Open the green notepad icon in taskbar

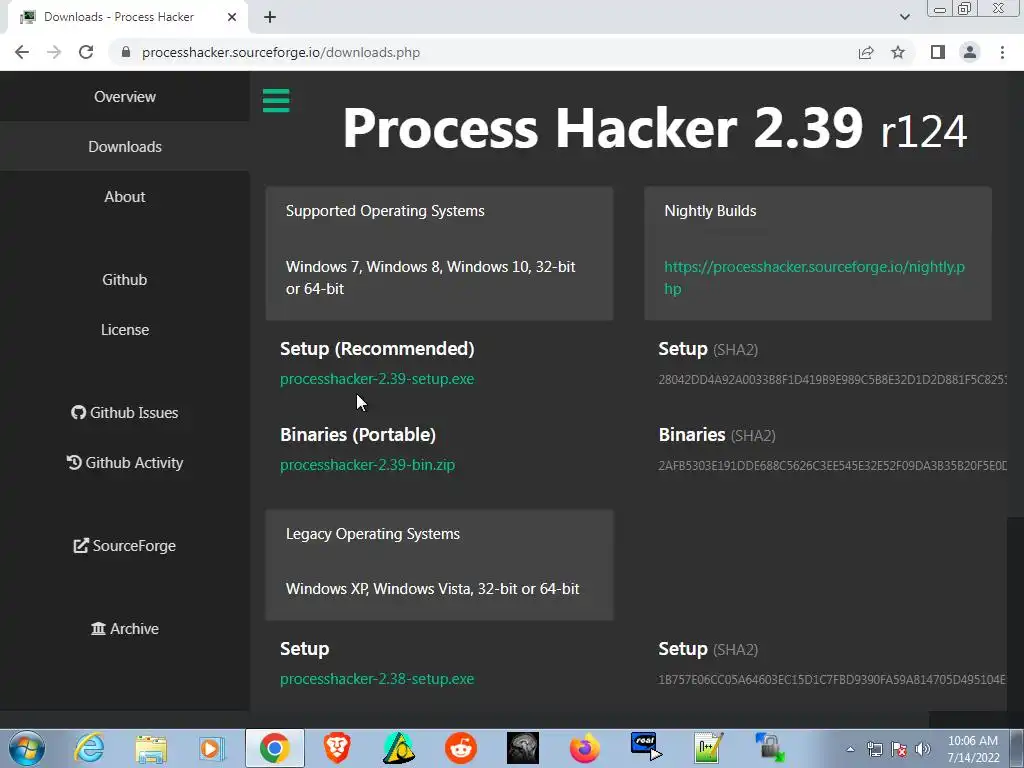point(708,748)
